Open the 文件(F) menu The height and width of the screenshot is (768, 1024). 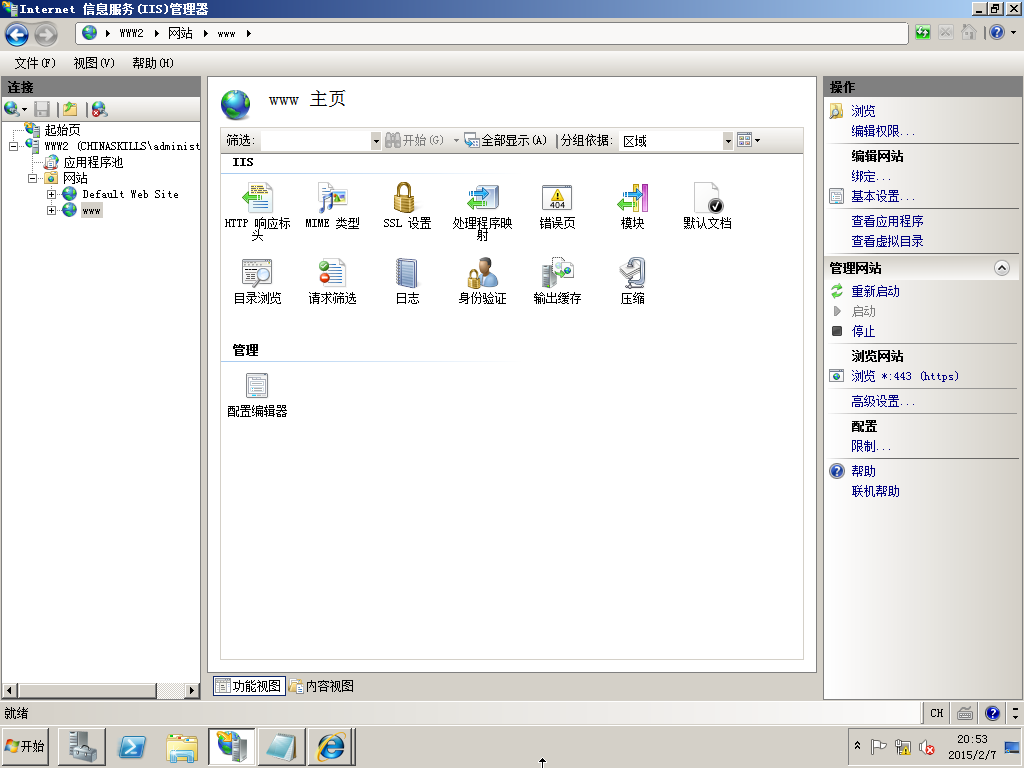35,63
